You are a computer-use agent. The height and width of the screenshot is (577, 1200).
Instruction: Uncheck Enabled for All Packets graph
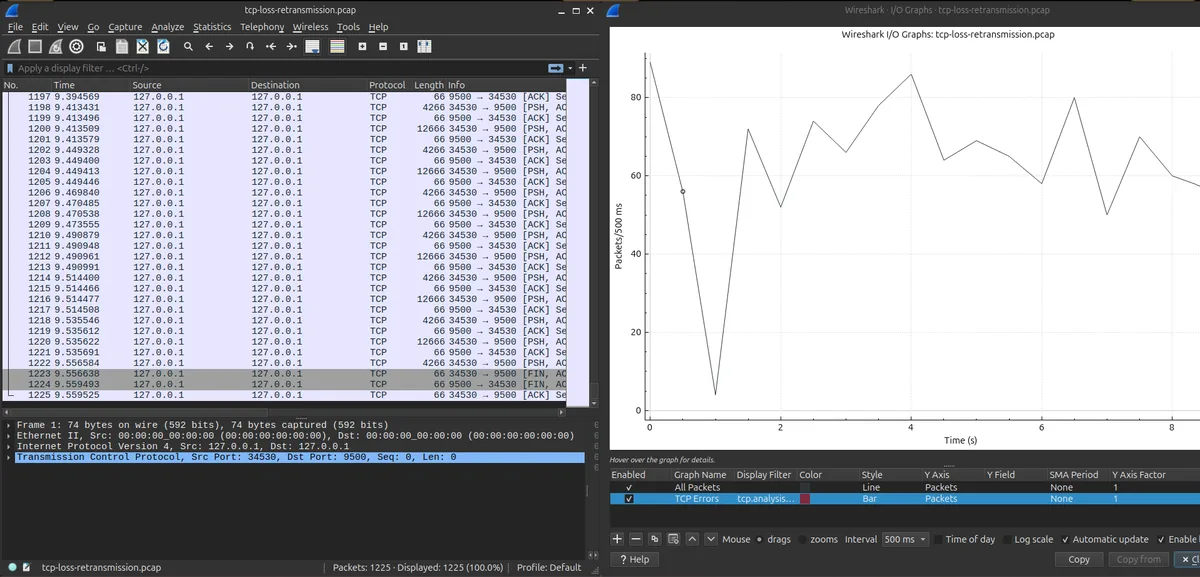pos(628,487)
